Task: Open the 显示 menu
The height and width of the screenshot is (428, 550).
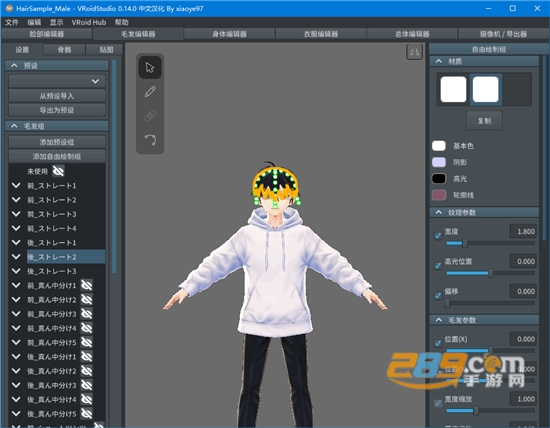Action: tap(56, 22)
